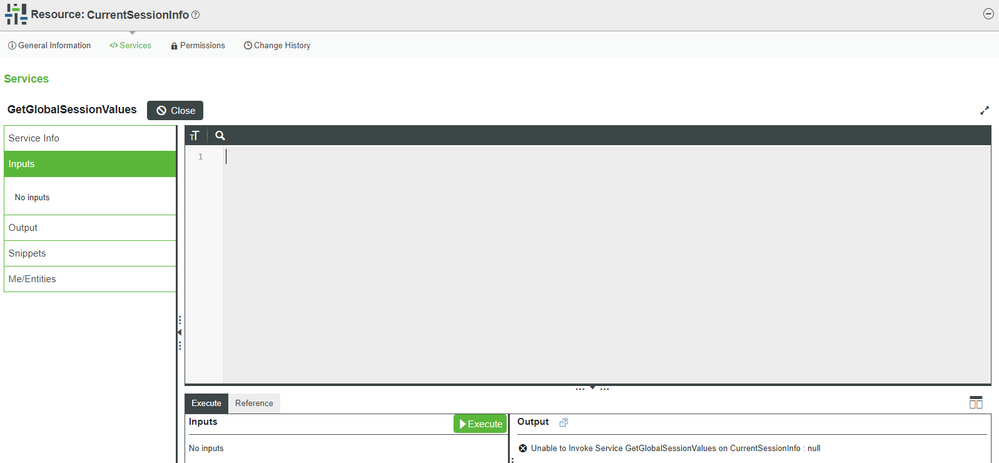Expand the service editor to fullscreen
999x463 pixels.
pos(984,110)
